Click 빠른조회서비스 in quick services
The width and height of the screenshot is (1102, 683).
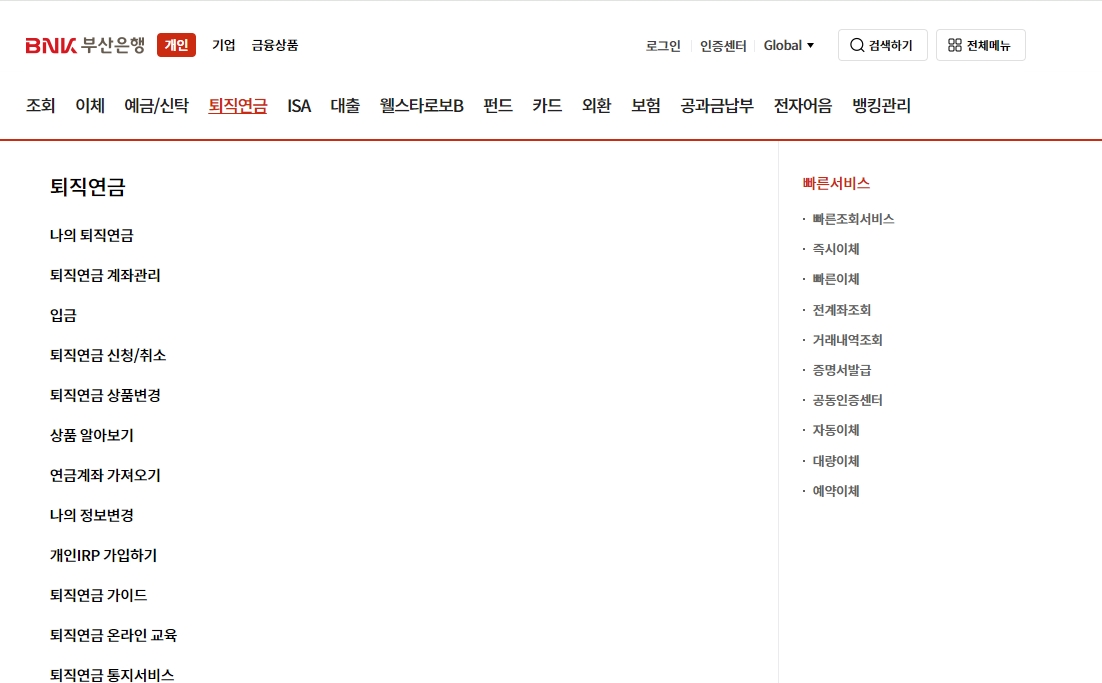[853, 218]
